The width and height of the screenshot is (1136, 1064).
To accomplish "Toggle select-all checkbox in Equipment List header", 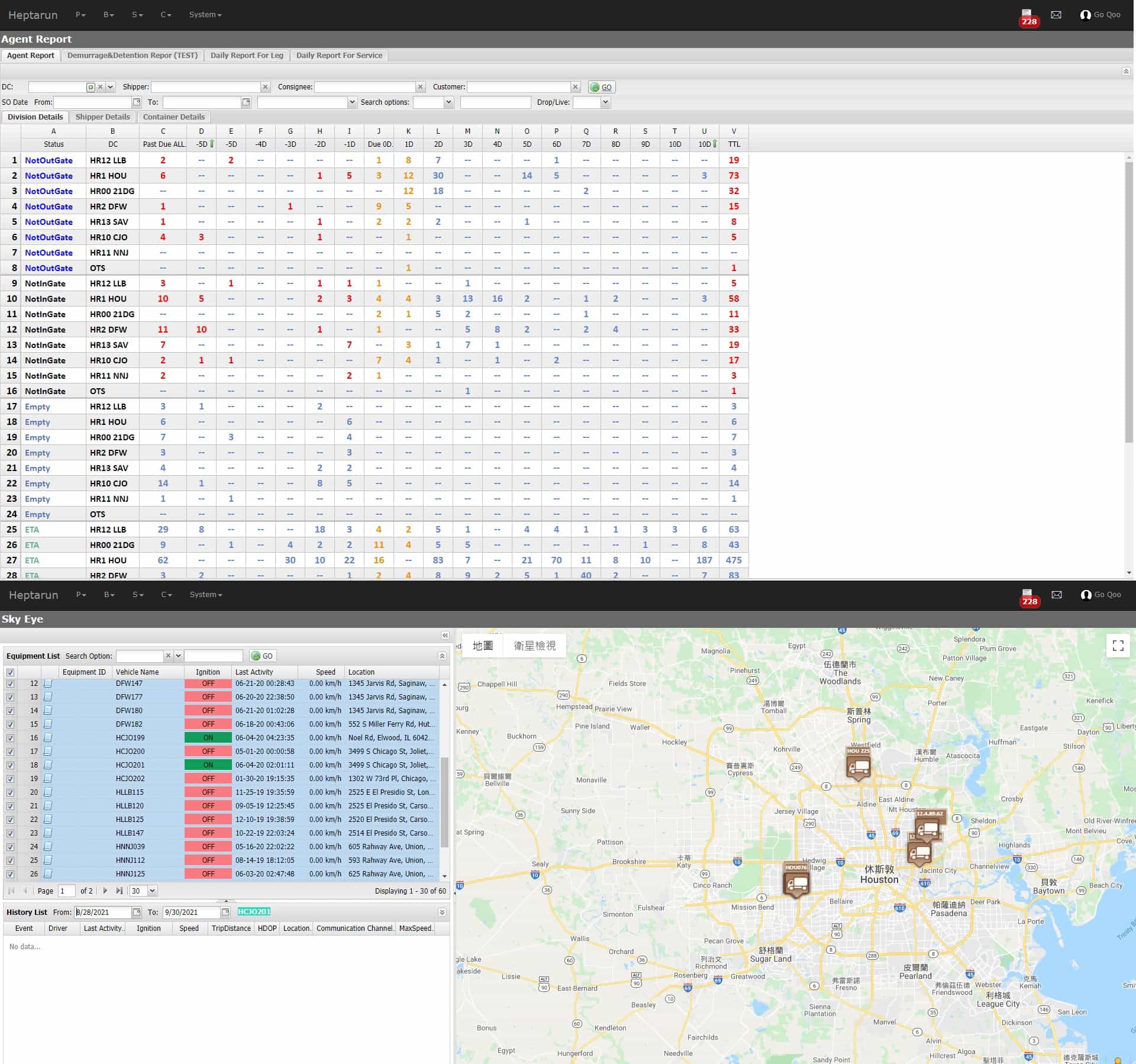I will point(10,672).
